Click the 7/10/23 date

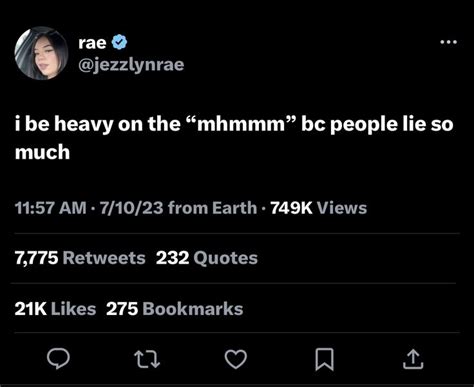click(x=132, y=208)
